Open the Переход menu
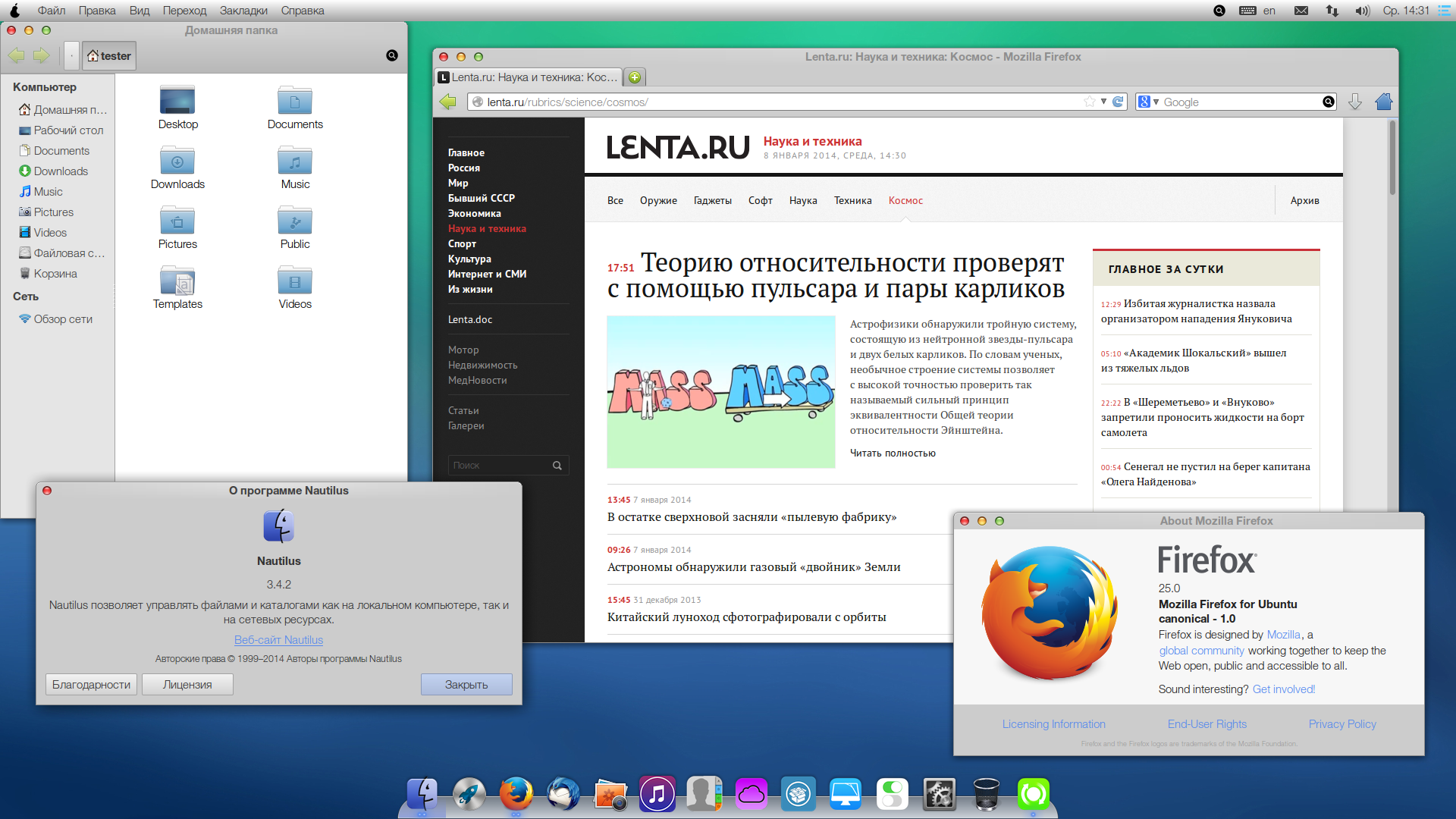The width and height of the screenshot is (1456, 819). (x=184, y=11)
